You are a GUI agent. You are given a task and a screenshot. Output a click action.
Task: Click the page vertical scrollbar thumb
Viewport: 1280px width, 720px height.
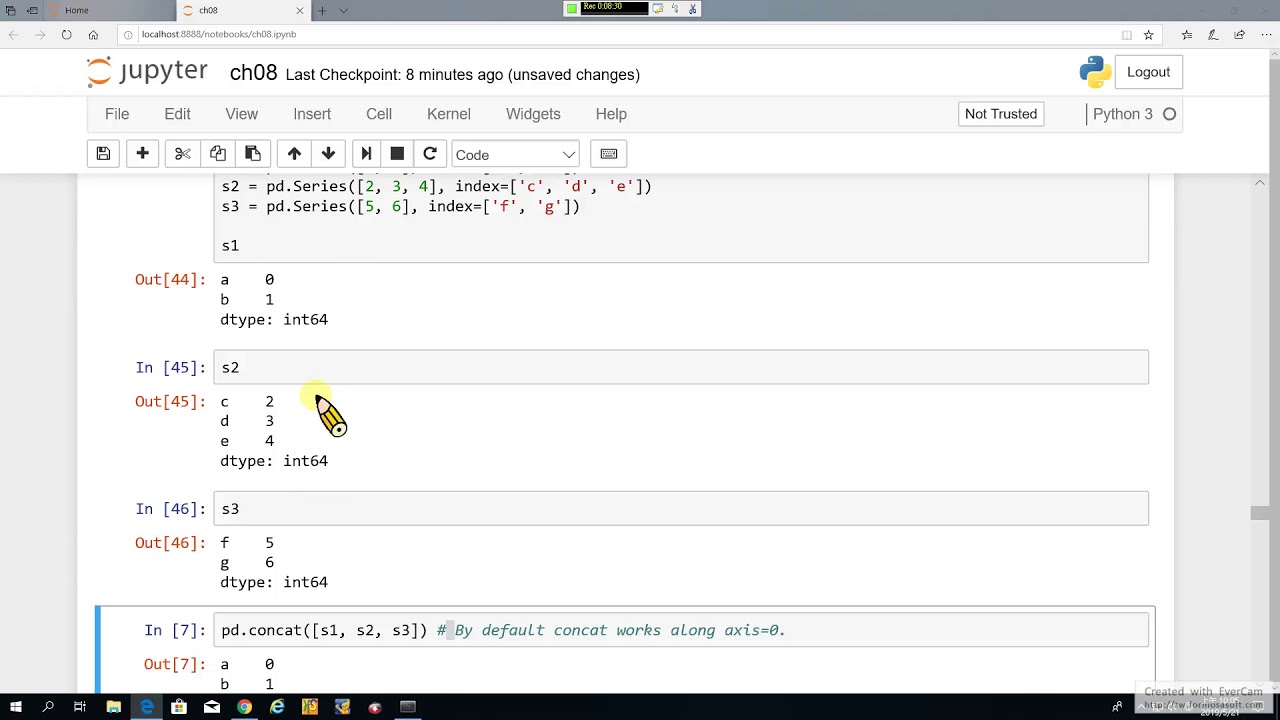1259,513
